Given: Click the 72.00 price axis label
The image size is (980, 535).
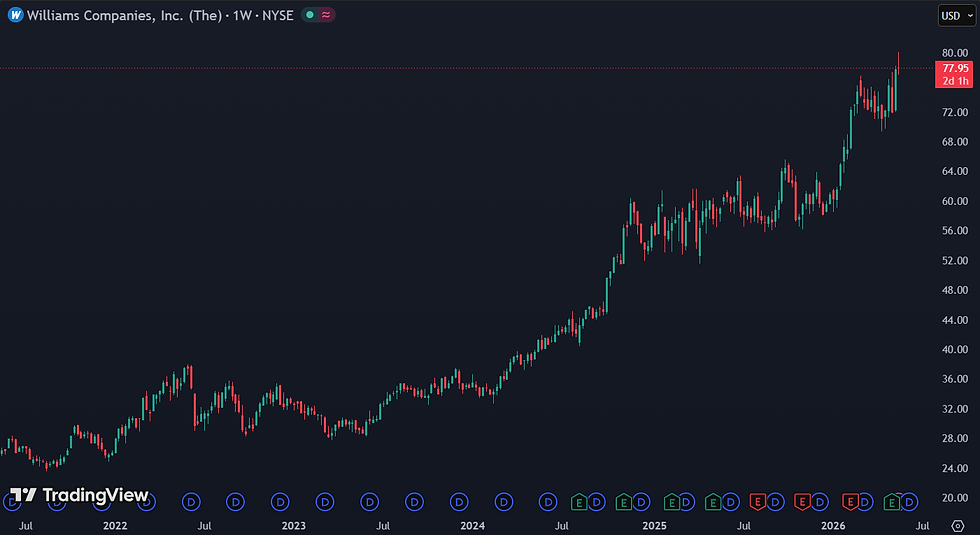Looking at the screenshot, I should (955, 112).
